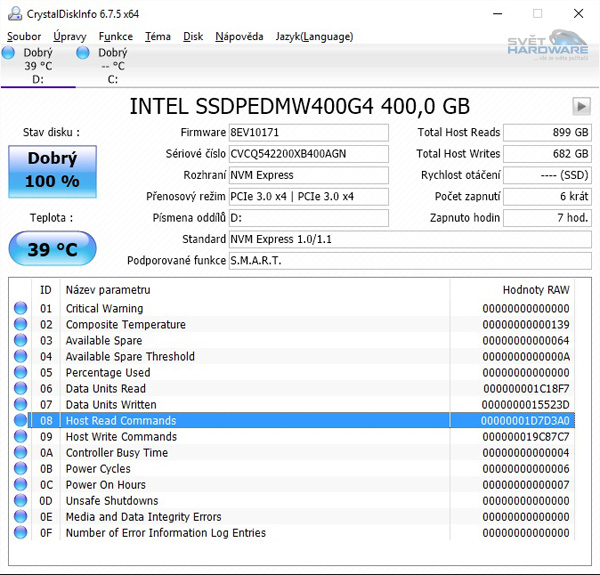This screenshot has height=575, width=600.
Task: Select the Power Cycles row
Action: click(x=292, y=469)
